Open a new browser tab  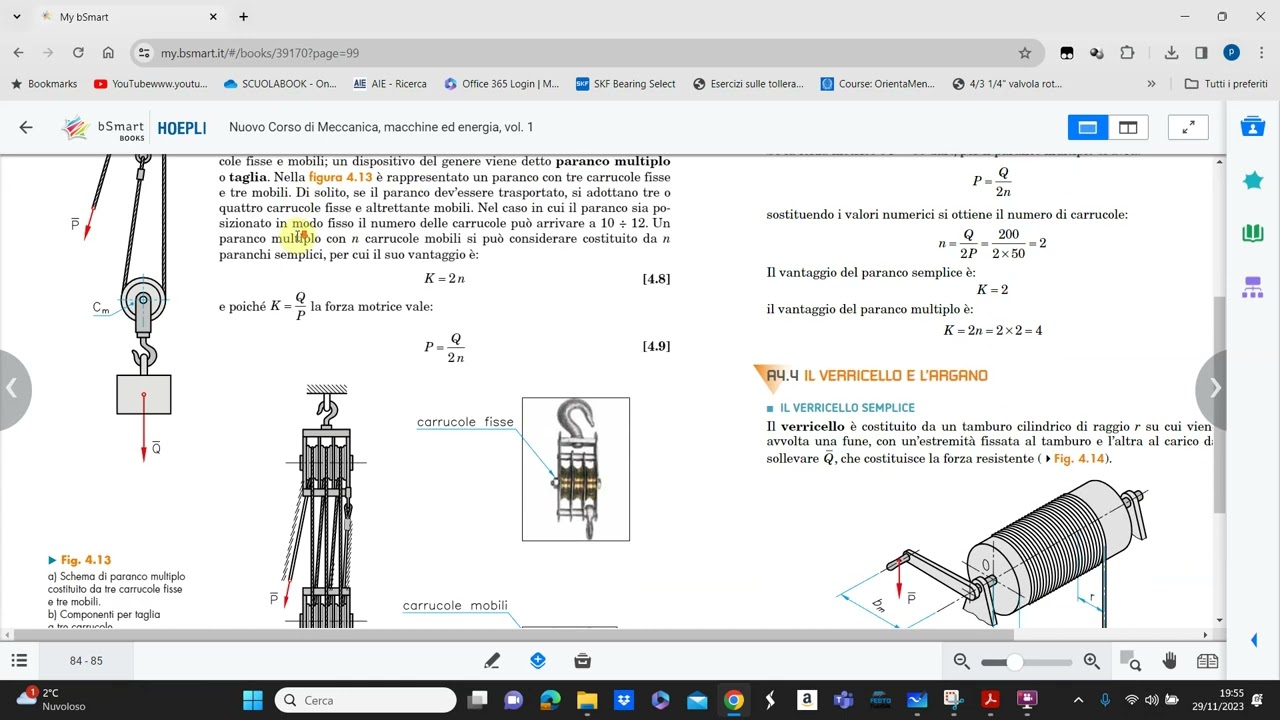tap(243, 17)
